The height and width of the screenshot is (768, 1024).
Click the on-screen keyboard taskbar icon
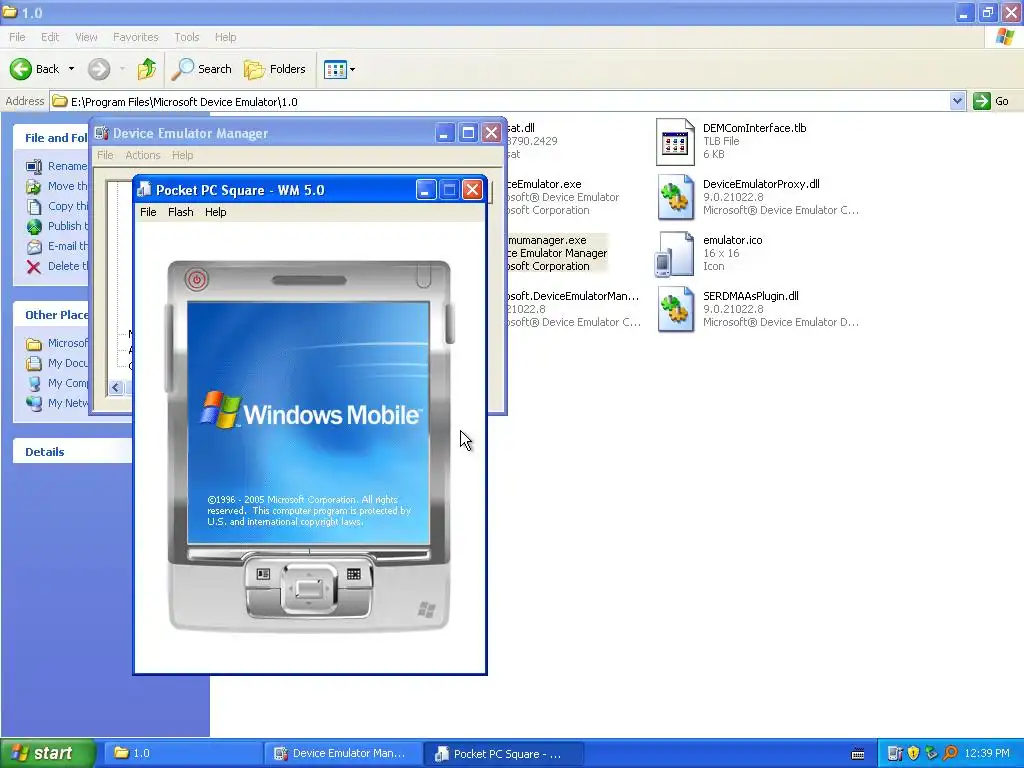pos(858,754)
